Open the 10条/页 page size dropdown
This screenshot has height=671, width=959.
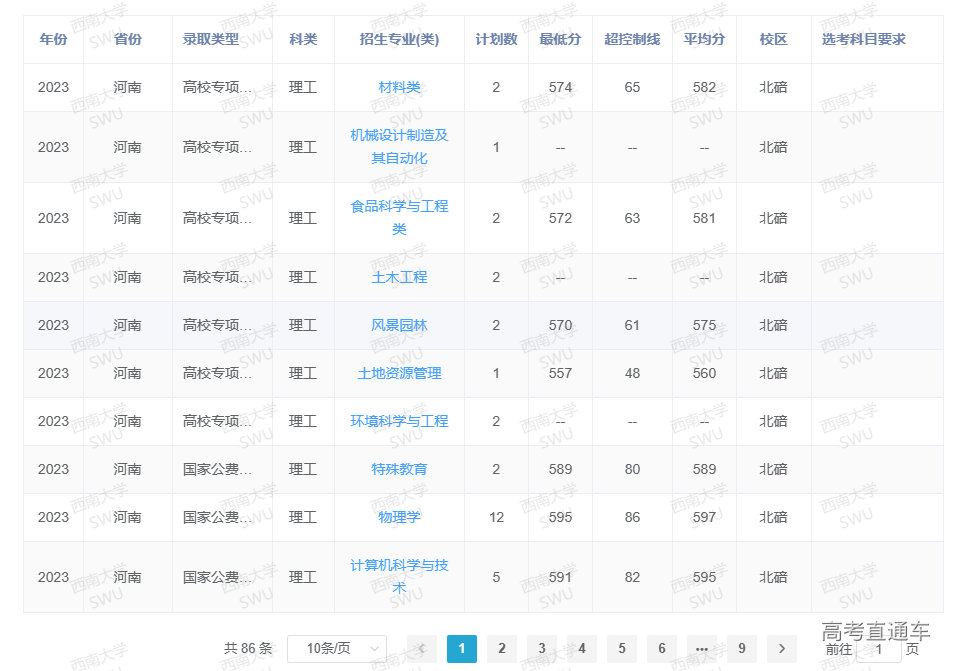click(337, 648)
